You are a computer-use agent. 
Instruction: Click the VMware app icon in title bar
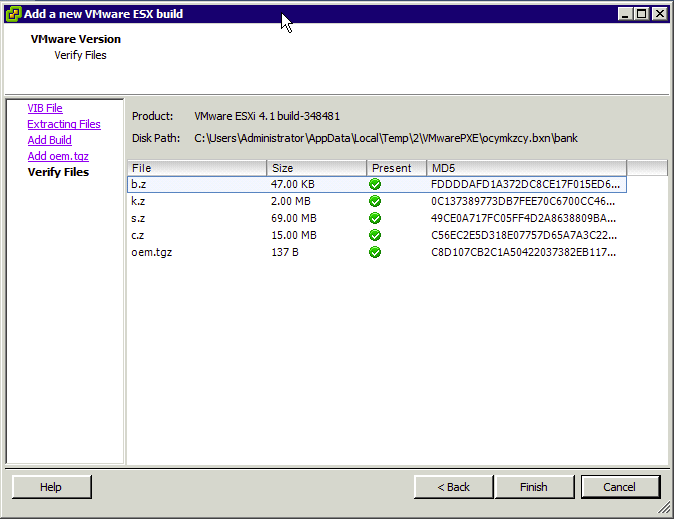click(13, 14)
